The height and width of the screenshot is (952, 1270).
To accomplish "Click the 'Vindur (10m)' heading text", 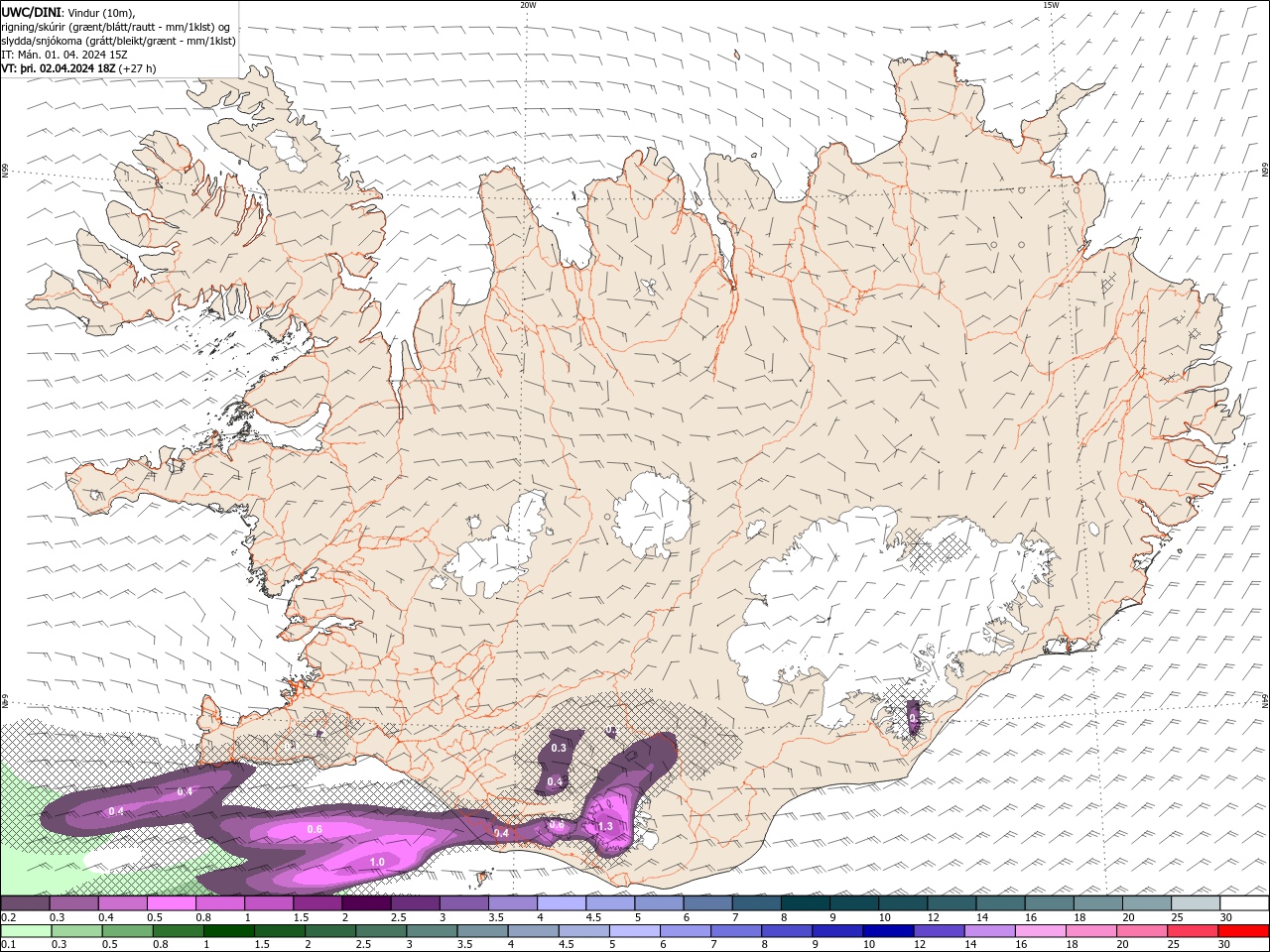I will click(101, 13).
